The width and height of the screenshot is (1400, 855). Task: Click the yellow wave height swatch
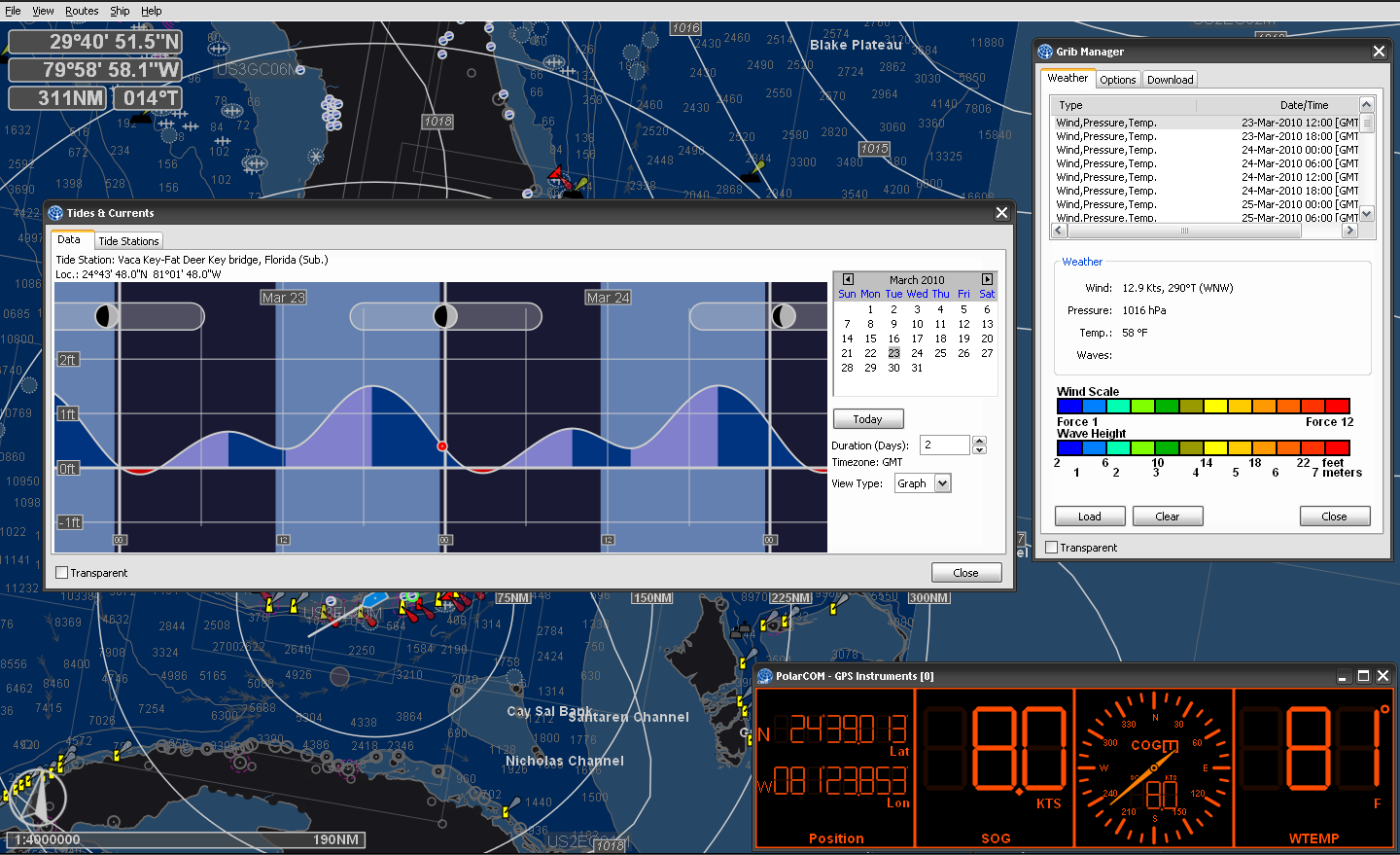pos(1215,448)
